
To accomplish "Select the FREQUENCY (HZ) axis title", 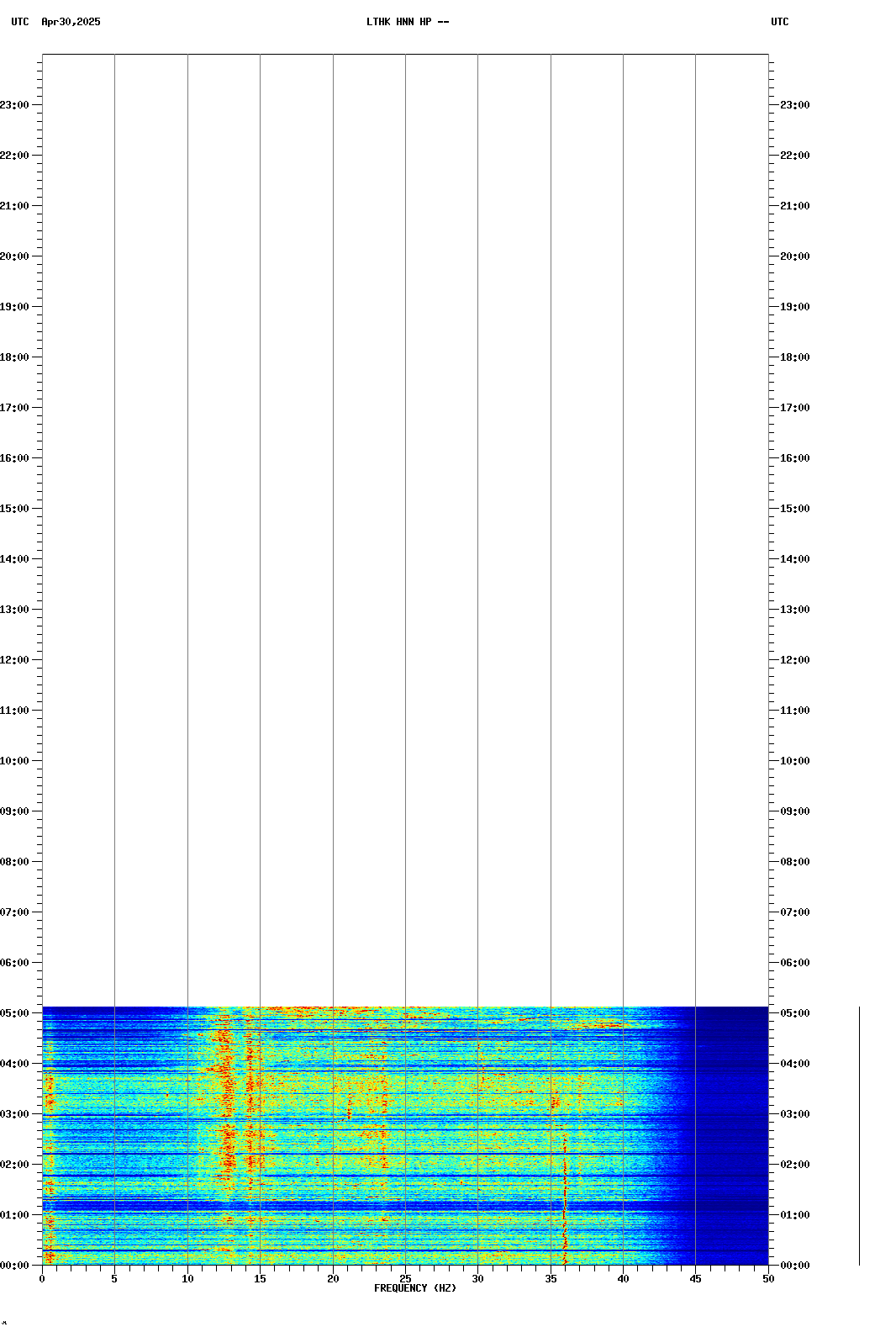I will point(415,1288).
